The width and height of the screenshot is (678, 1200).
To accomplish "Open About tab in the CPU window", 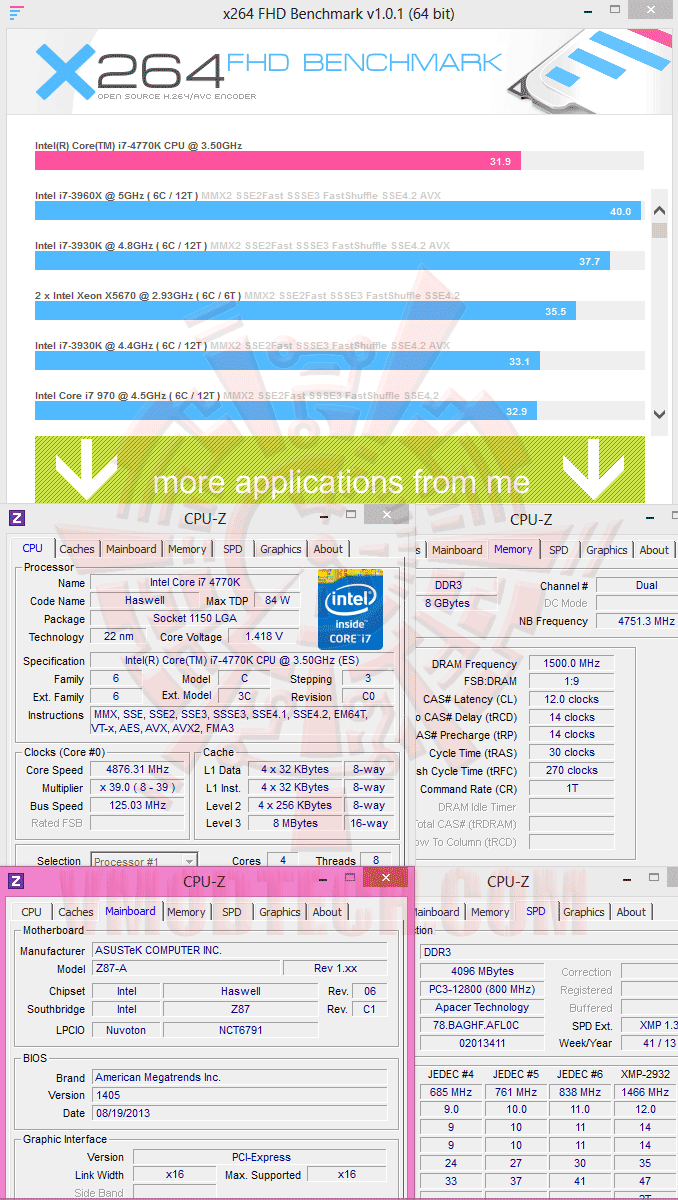I will (x=328, y=549).
